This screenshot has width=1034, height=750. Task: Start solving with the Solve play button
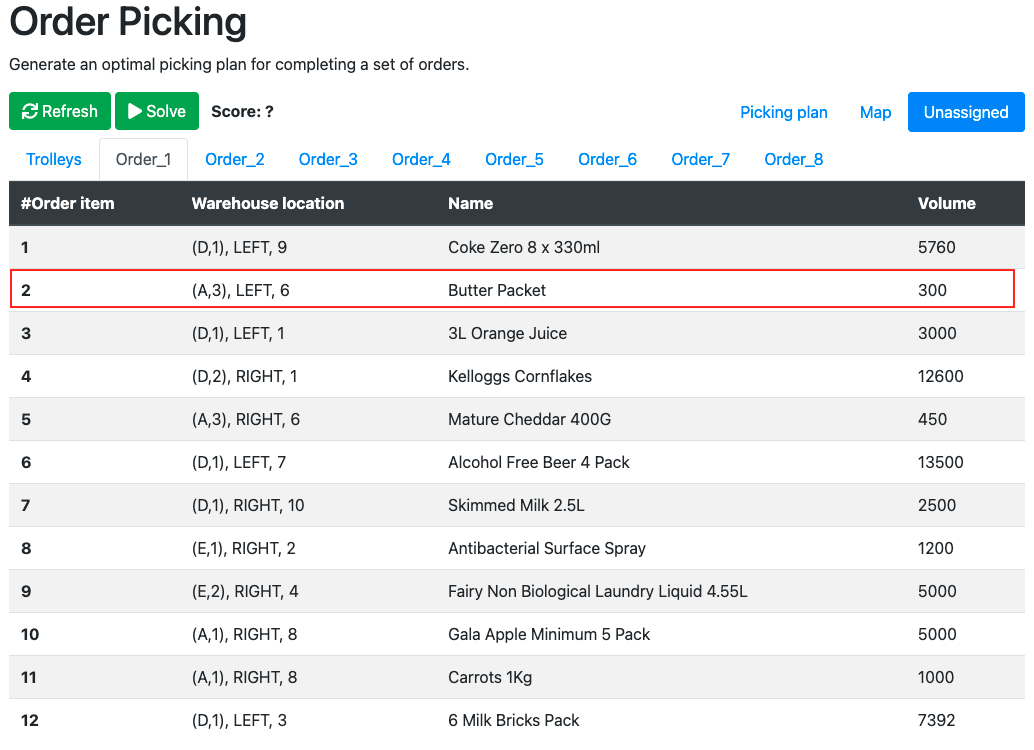pyautogui.click(x=157, y=111)
